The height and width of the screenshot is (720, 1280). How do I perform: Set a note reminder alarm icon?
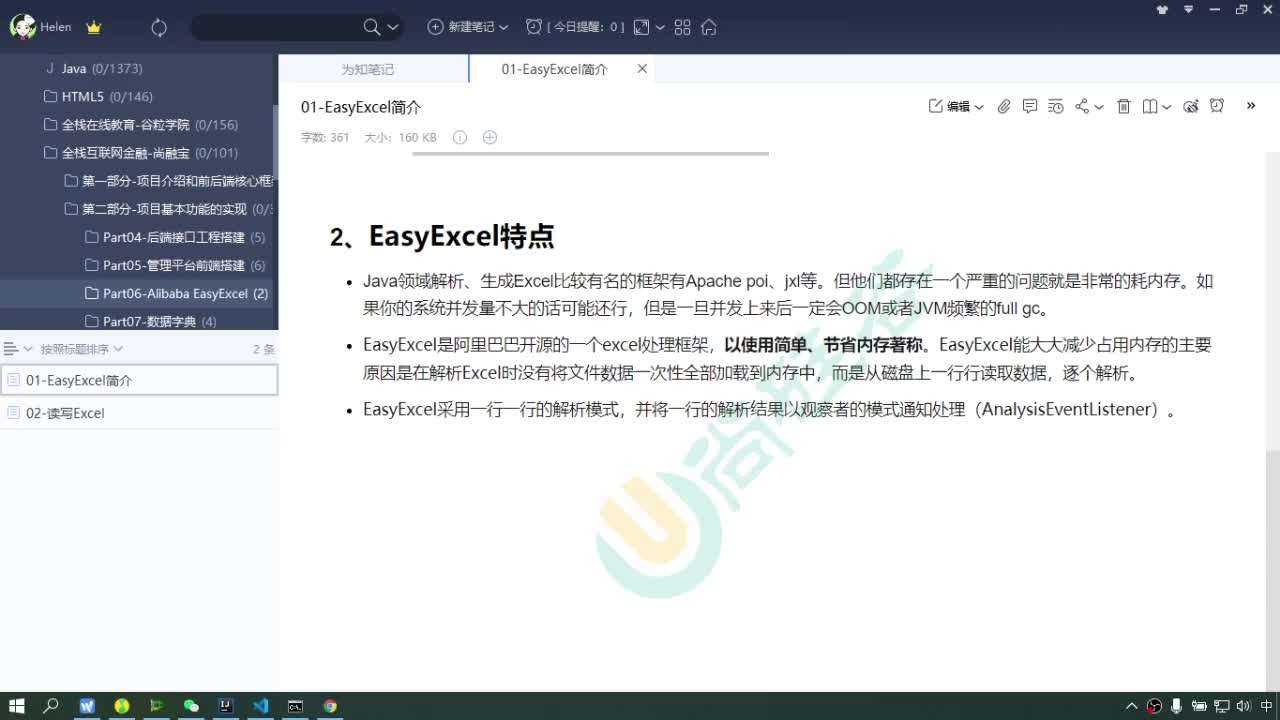[x=1217, y=106]
